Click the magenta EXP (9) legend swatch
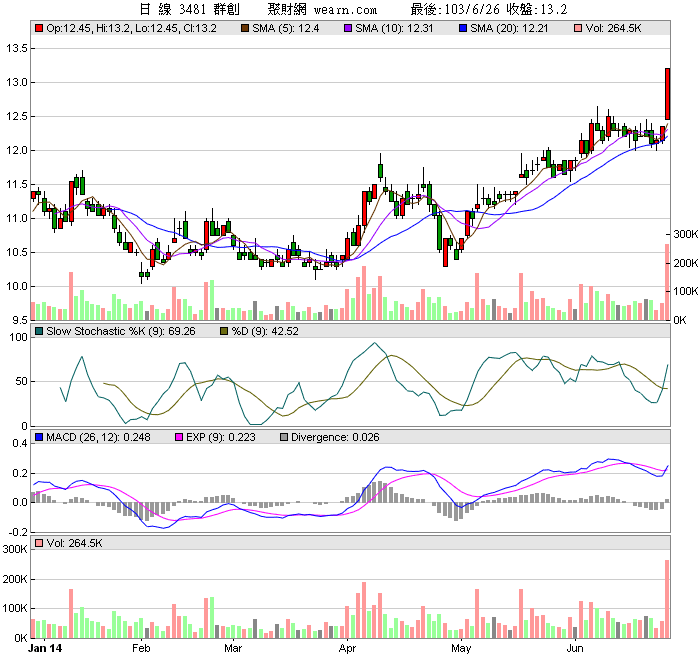The height and width of the screenshot is (659, 700). (179, 437)
